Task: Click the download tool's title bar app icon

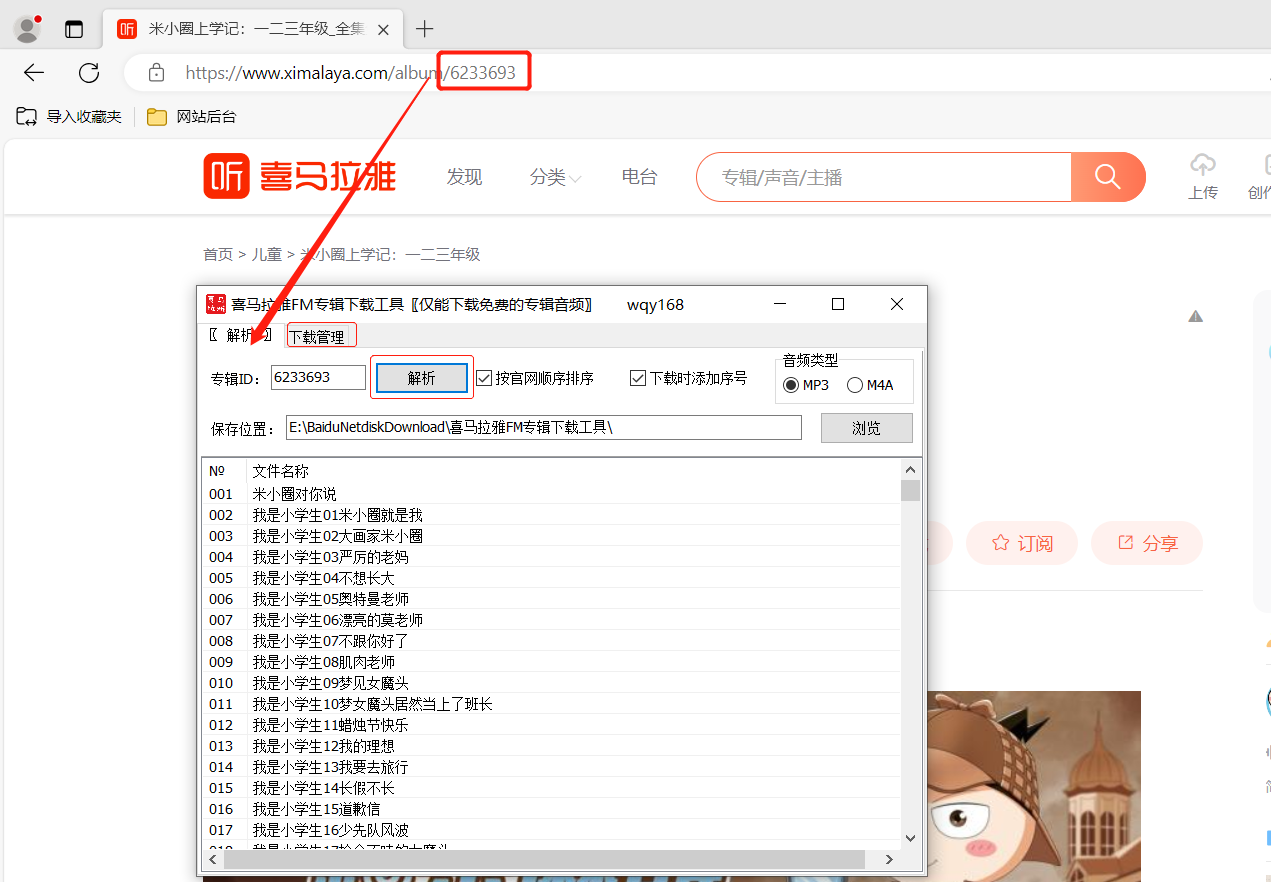Action: (x=215, y=304)
